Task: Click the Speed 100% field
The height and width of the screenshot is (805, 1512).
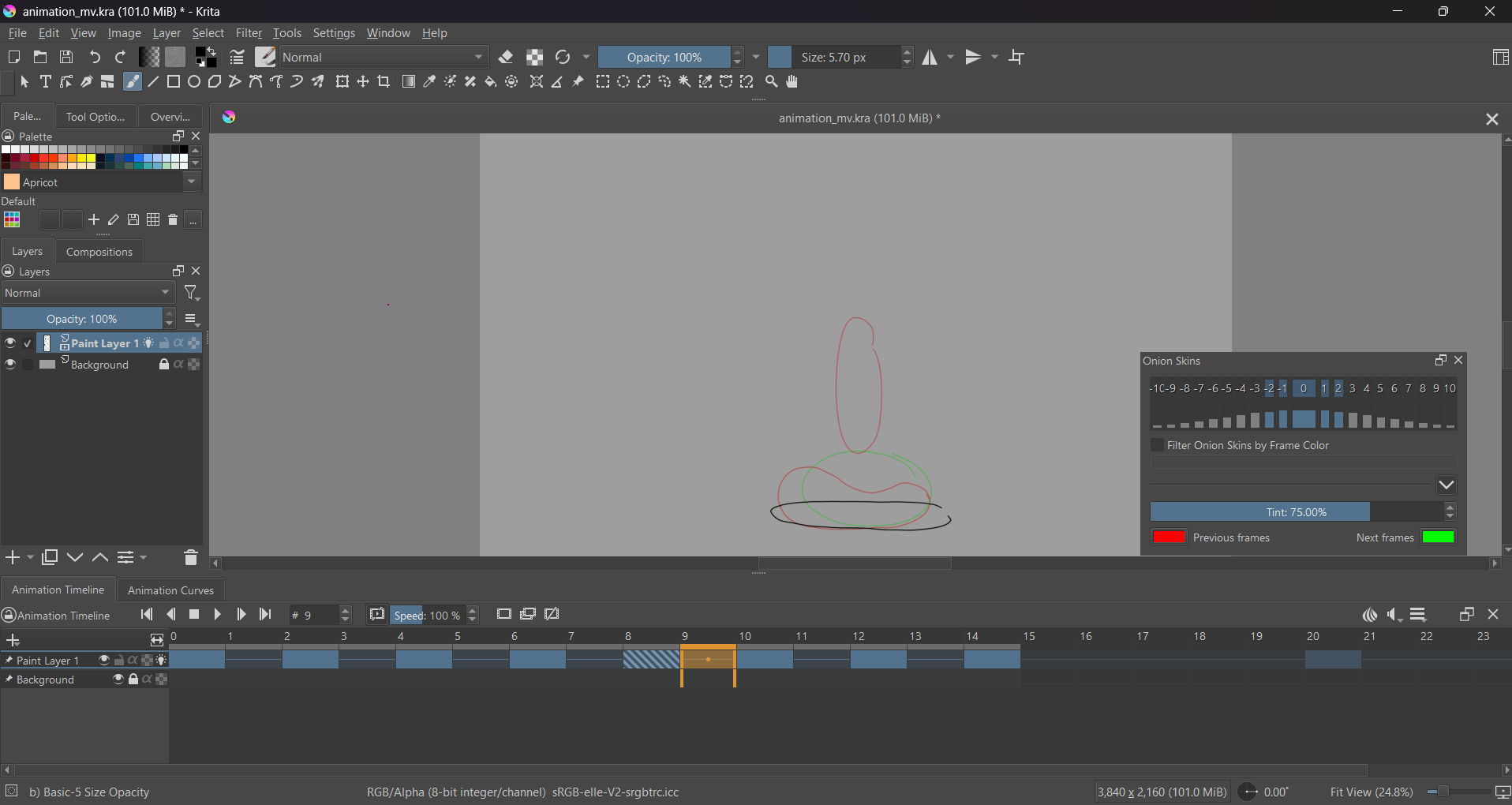Action: pos(429,616)
